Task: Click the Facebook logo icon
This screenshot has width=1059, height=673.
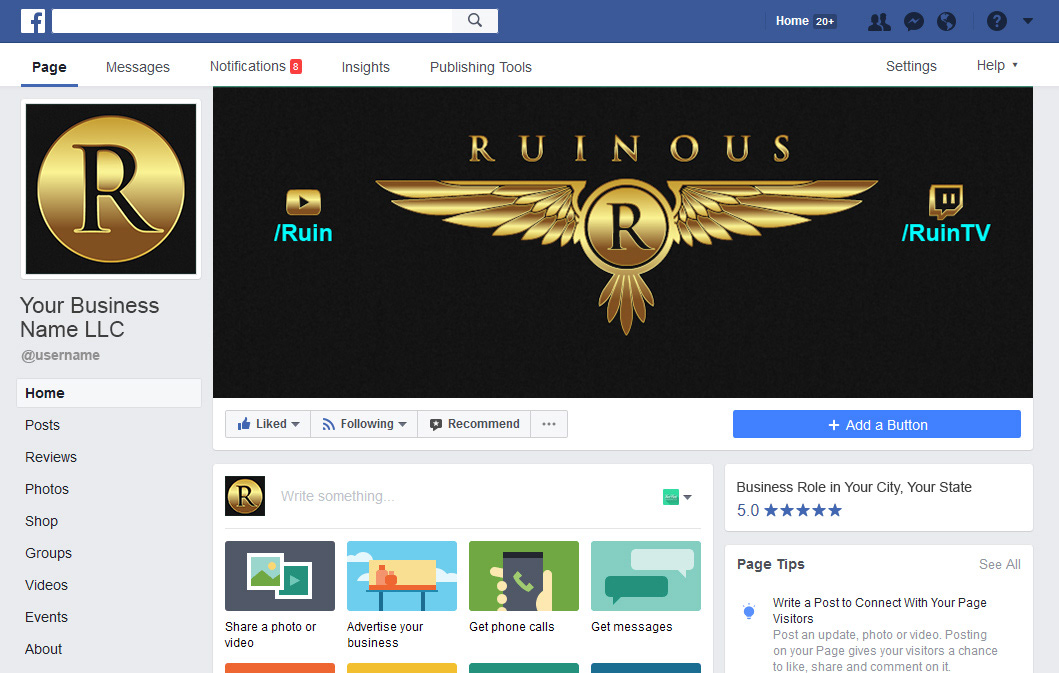Action: coord(33,21)
